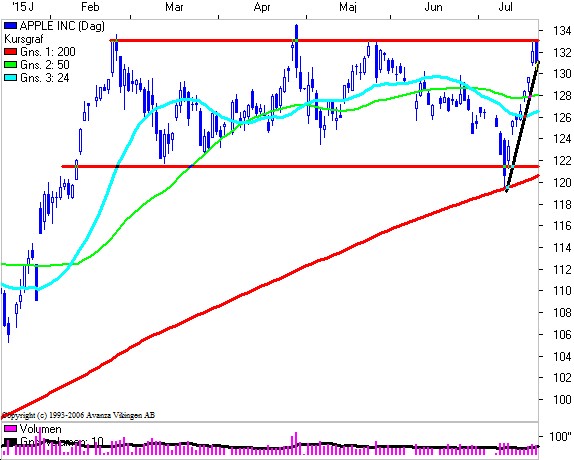Image resolution: width=574 pixels, height=460 pixels.
Task: Click the 'Gns. 2: 50' legend label
Action: click(45, 65)
